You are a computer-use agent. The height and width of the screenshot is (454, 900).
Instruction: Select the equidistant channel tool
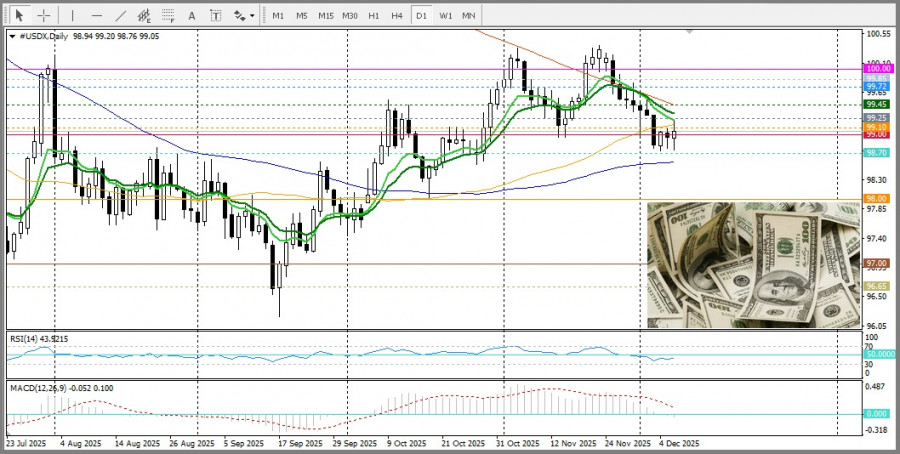pos(144,15)
